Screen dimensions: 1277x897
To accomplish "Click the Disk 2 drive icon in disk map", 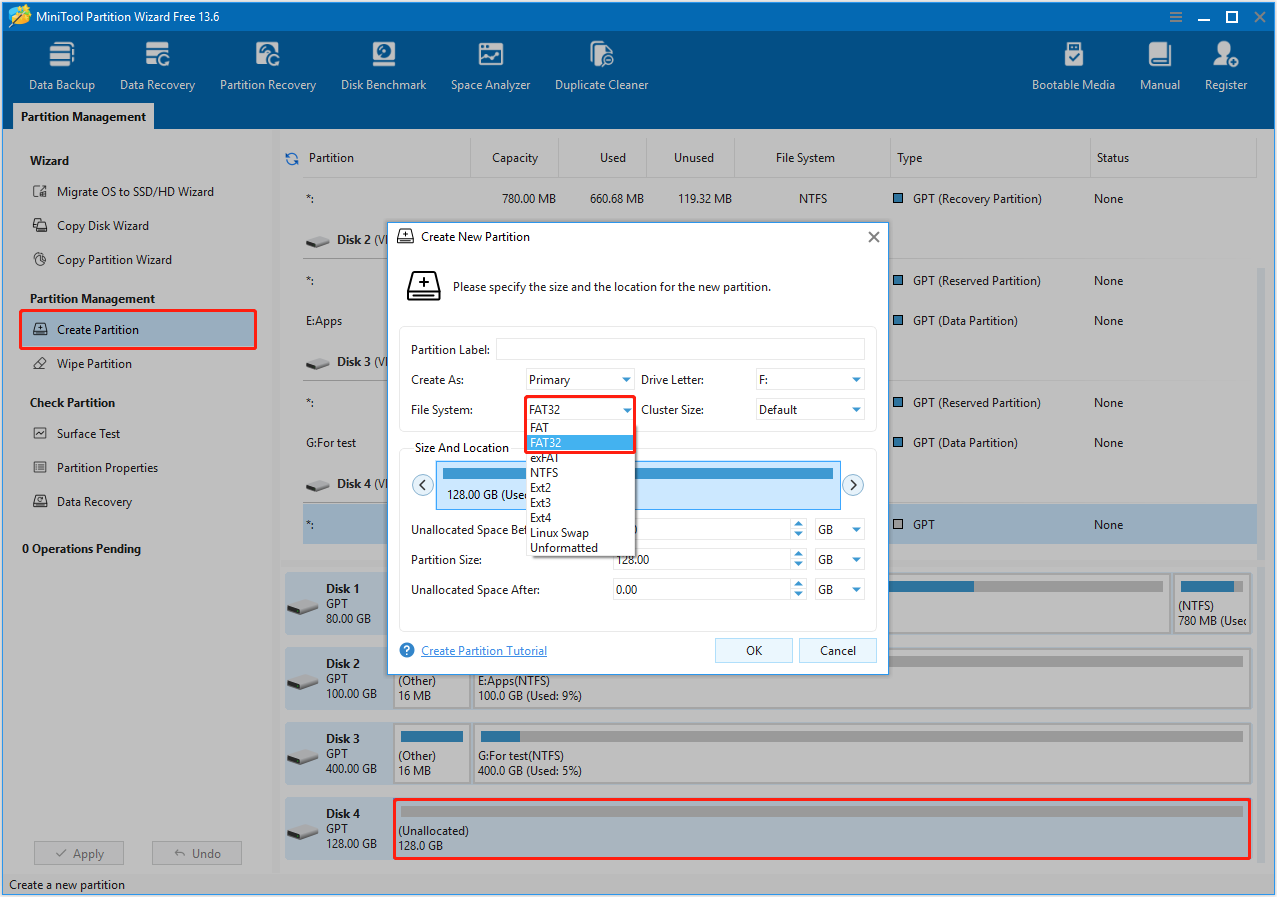I will (302, 682).
